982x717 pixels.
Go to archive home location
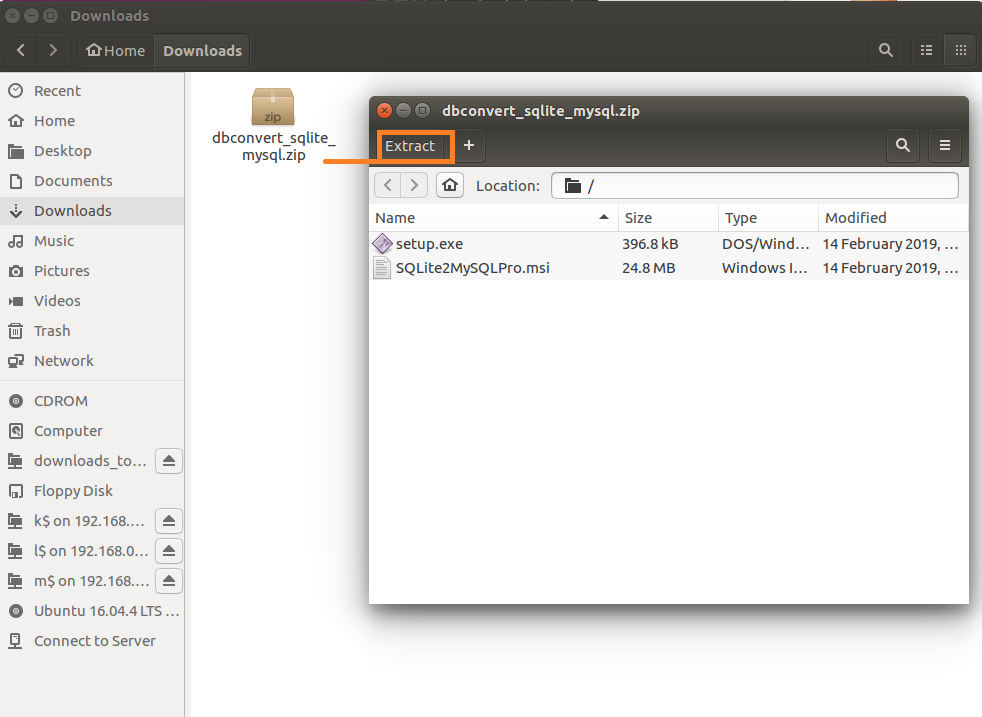450,185
